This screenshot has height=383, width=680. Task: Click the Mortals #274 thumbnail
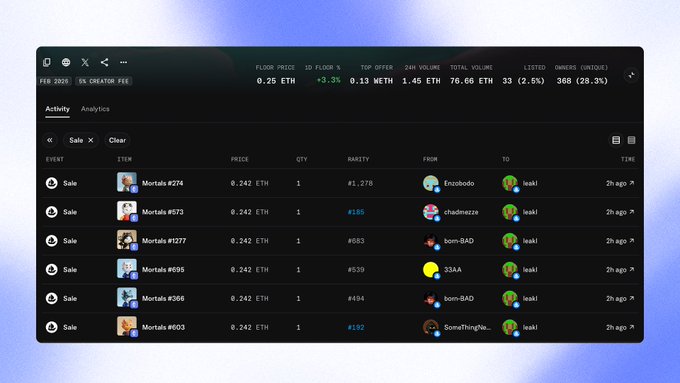[x=127, y=182]
